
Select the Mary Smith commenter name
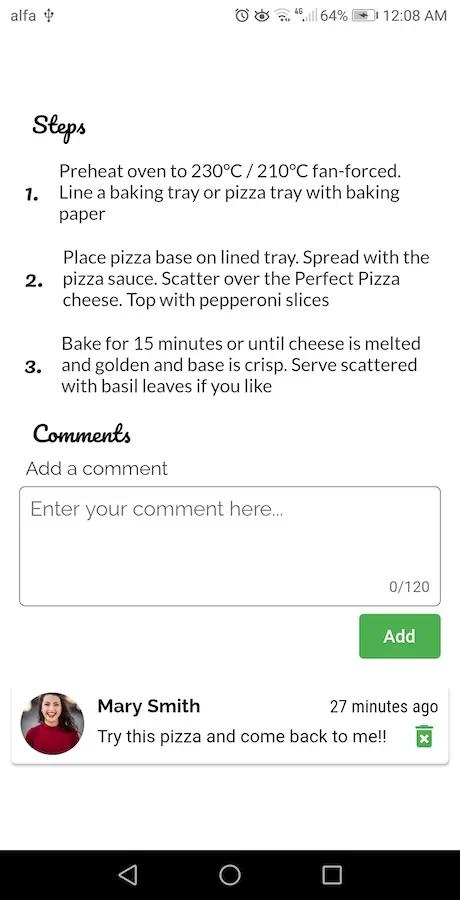[x=149, y=706]
